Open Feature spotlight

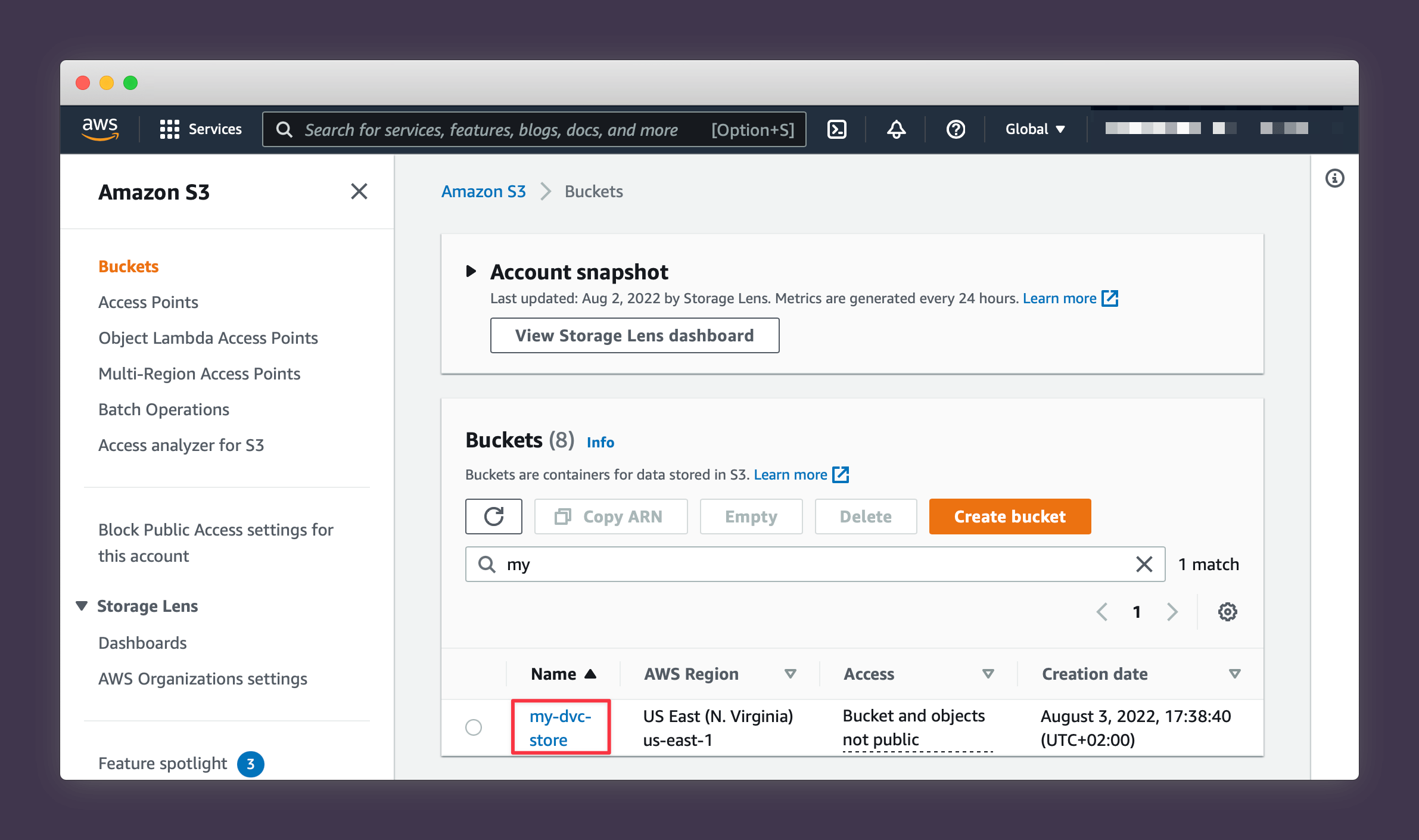(162, 763)
